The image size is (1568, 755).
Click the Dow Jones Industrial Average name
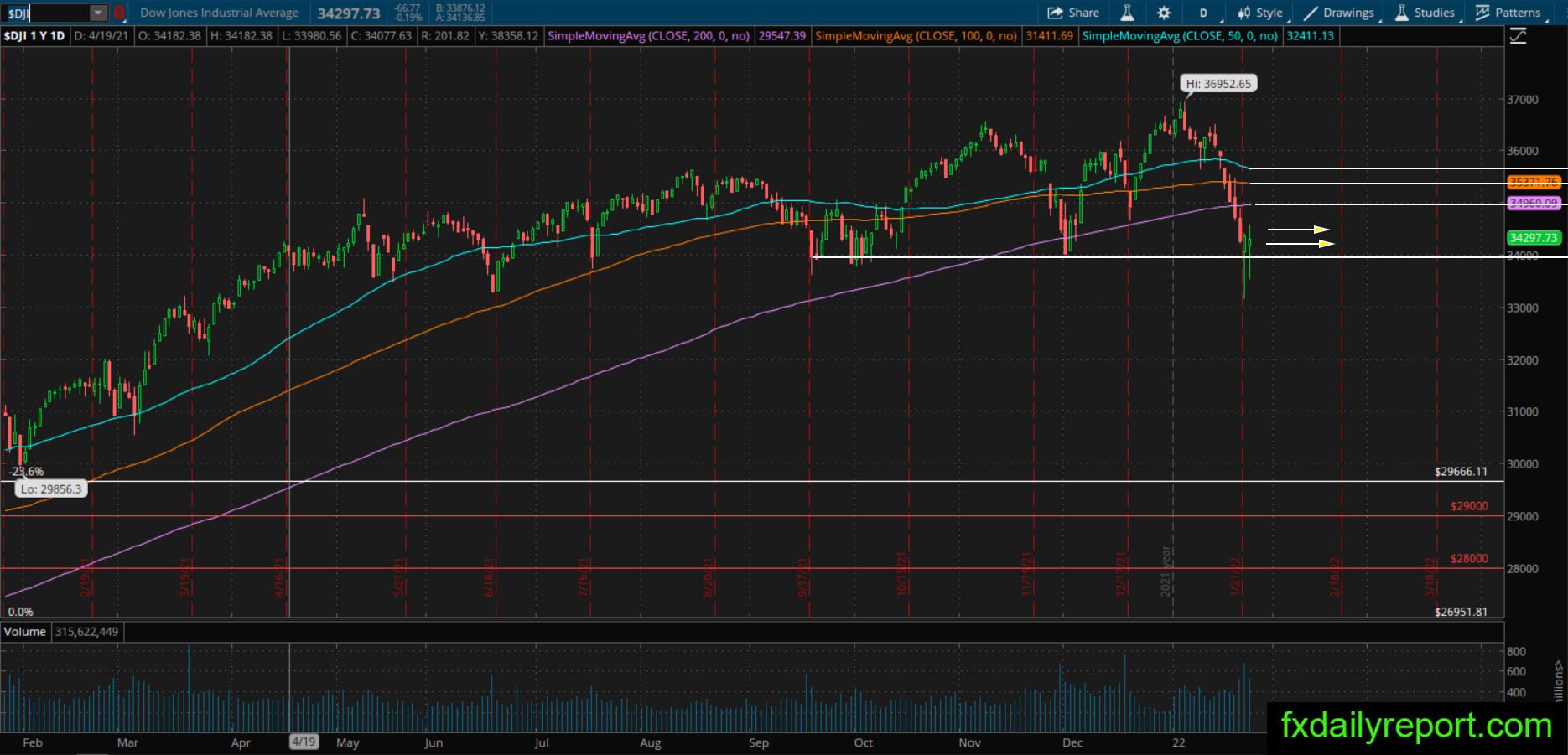click(219, 13)
